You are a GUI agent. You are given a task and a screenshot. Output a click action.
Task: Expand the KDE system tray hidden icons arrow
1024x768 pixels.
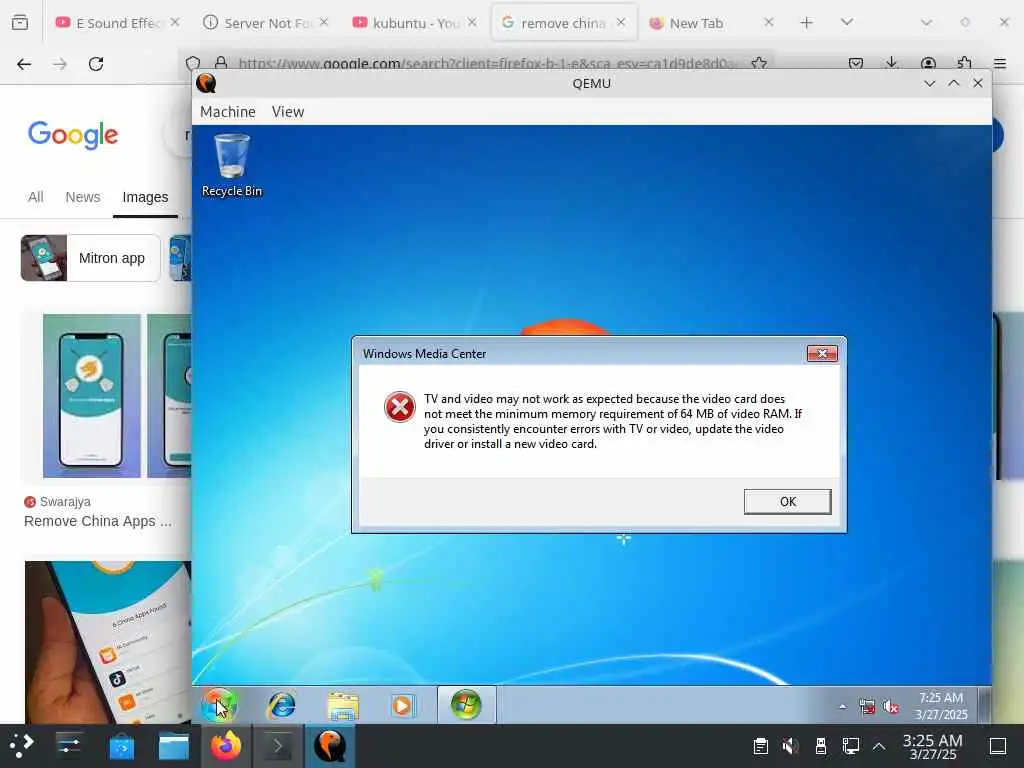(879, 746)
